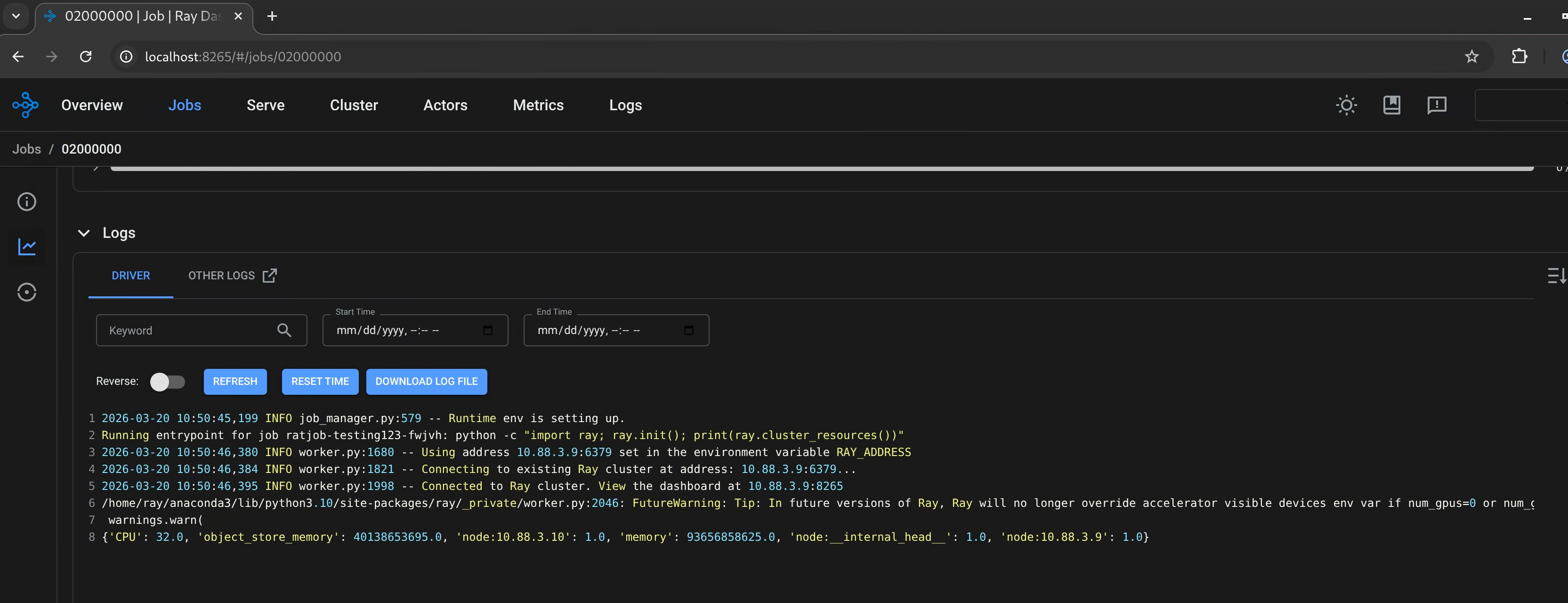
Task: Click the Jobs breadcrumb link
Action: [x=27, y=149]
